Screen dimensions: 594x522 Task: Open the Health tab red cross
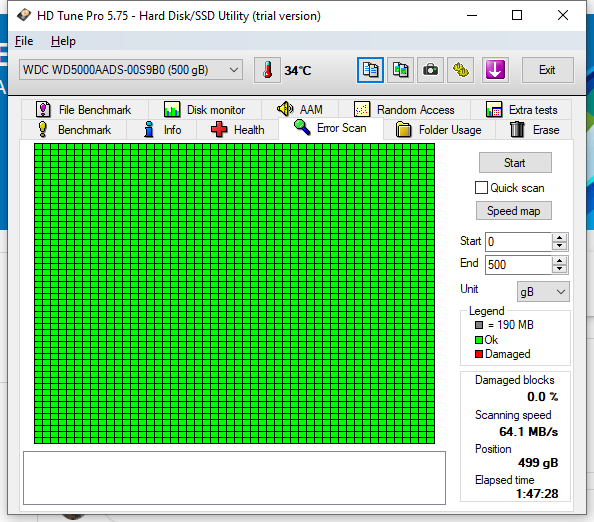[x=219, y=130]
